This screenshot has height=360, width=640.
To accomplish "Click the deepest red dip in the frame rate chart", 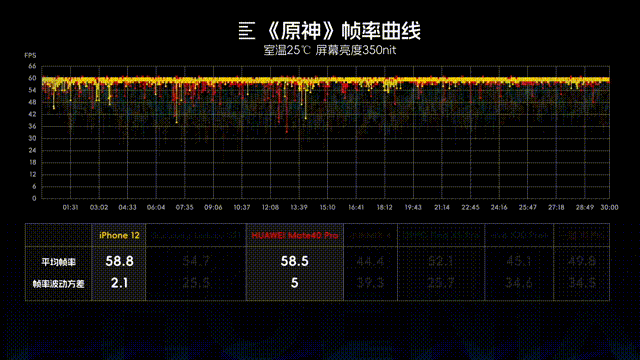I will pos(287,131).
